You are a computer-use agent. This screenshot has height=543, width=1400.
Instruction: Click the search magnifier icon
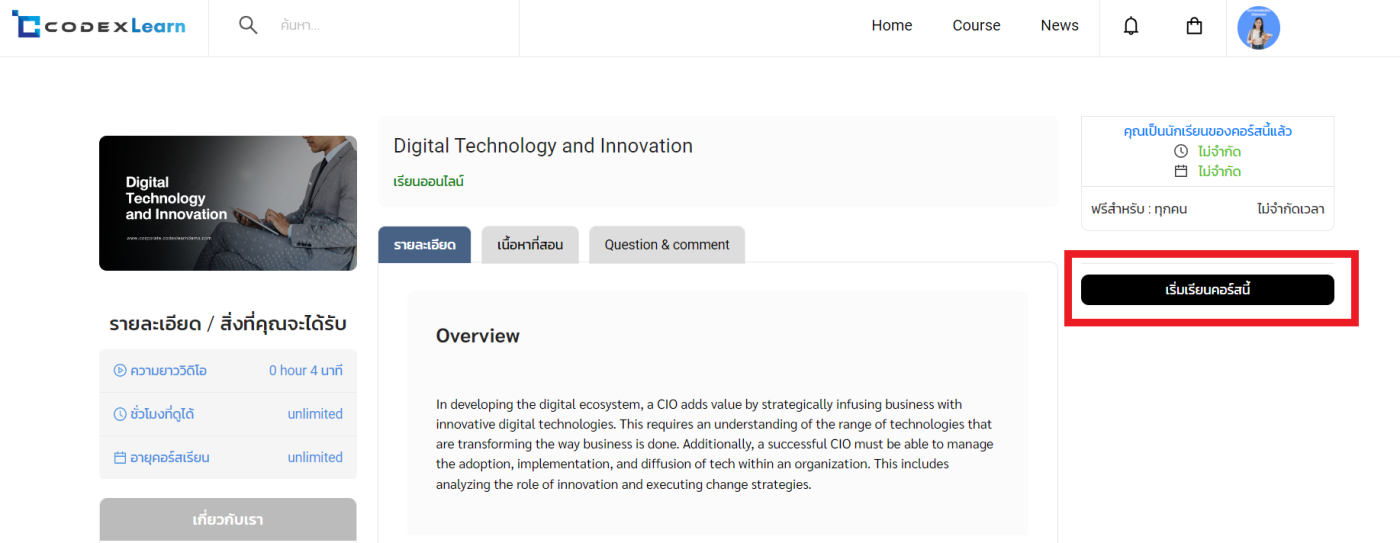pyautogui.click(x=248, y=25)
